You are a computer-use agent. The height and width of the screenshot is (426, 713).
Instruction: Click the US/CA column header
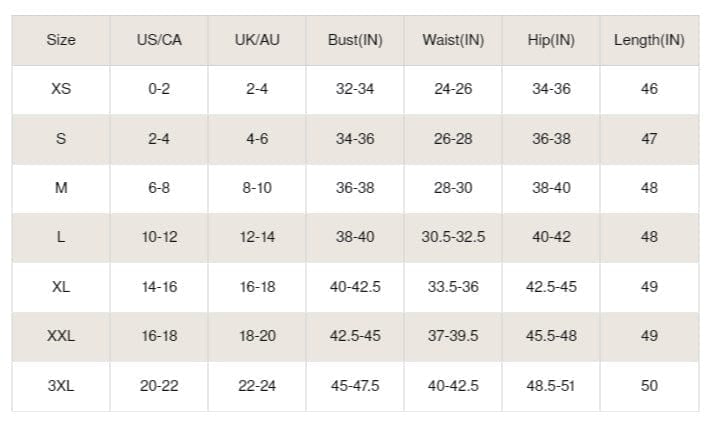click(159, 40)
